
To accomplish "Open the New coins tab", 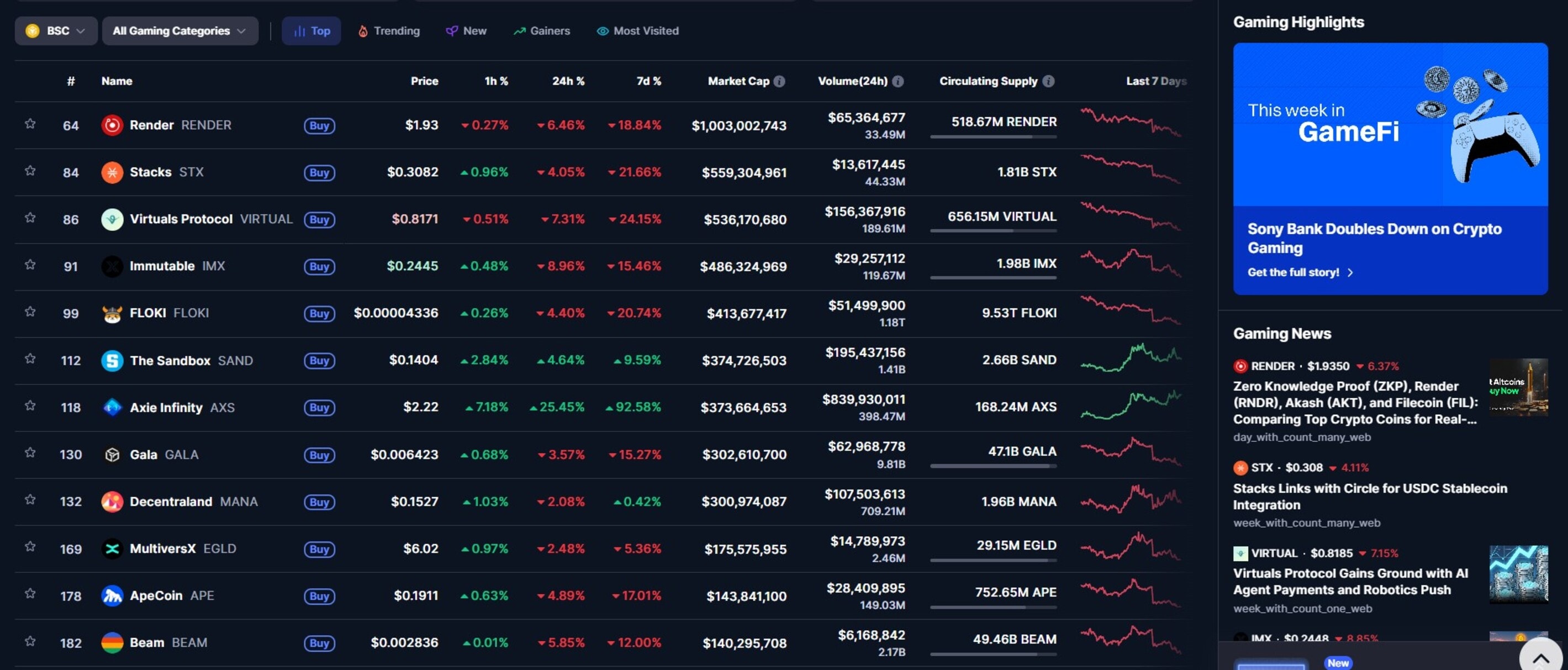I will tap(466, 30).
